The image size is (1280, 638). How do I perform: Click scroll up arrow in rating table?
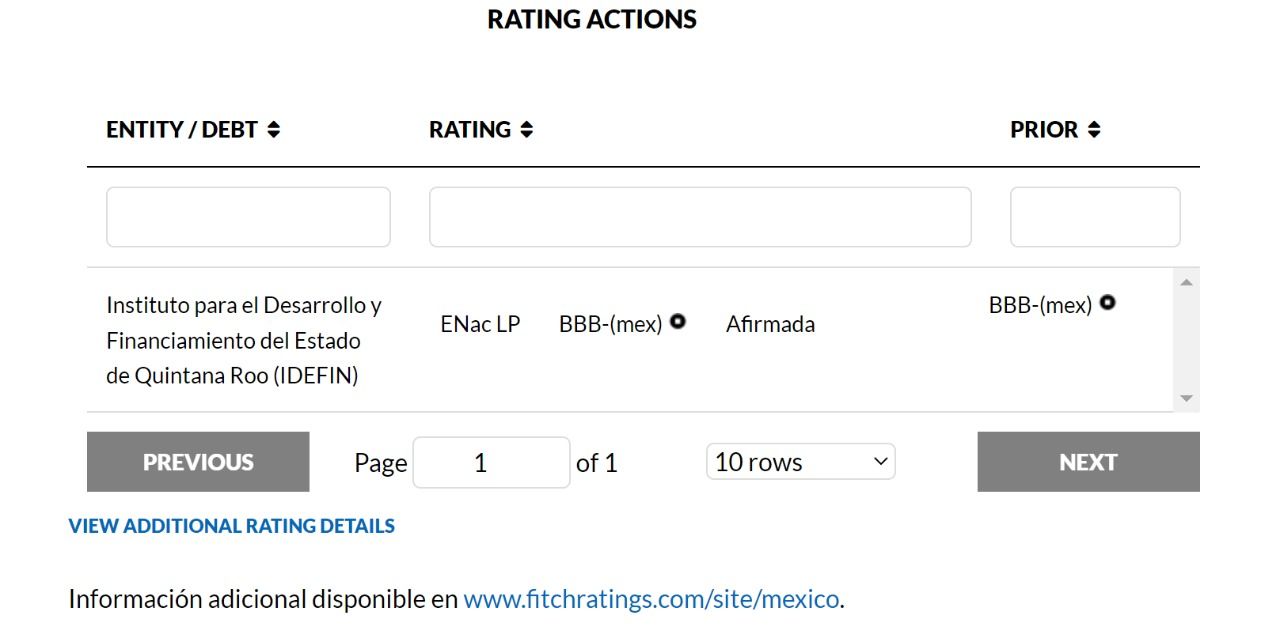pos(1187,283)
